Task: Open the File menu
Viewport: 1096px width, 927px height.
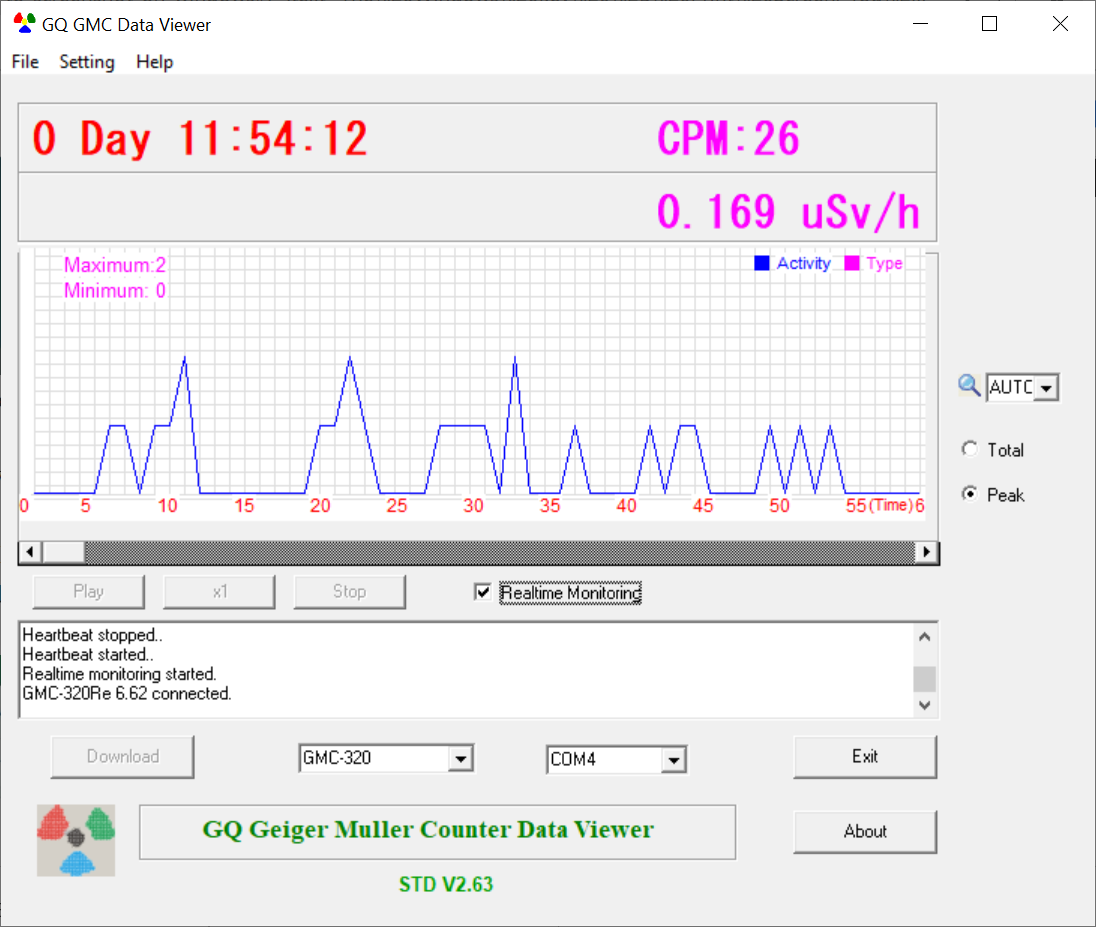Action: (25, 62)
